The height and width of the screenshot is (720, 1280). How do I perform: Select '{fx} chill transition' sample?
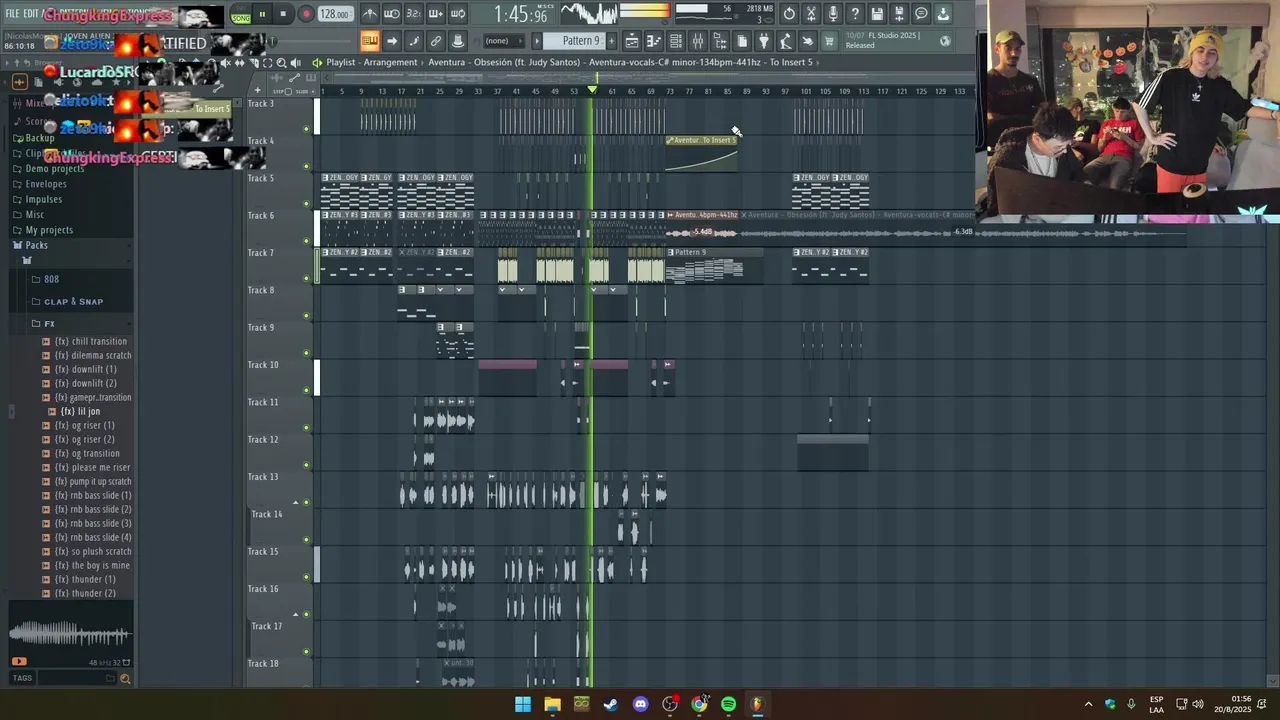(x=91, y=341)
